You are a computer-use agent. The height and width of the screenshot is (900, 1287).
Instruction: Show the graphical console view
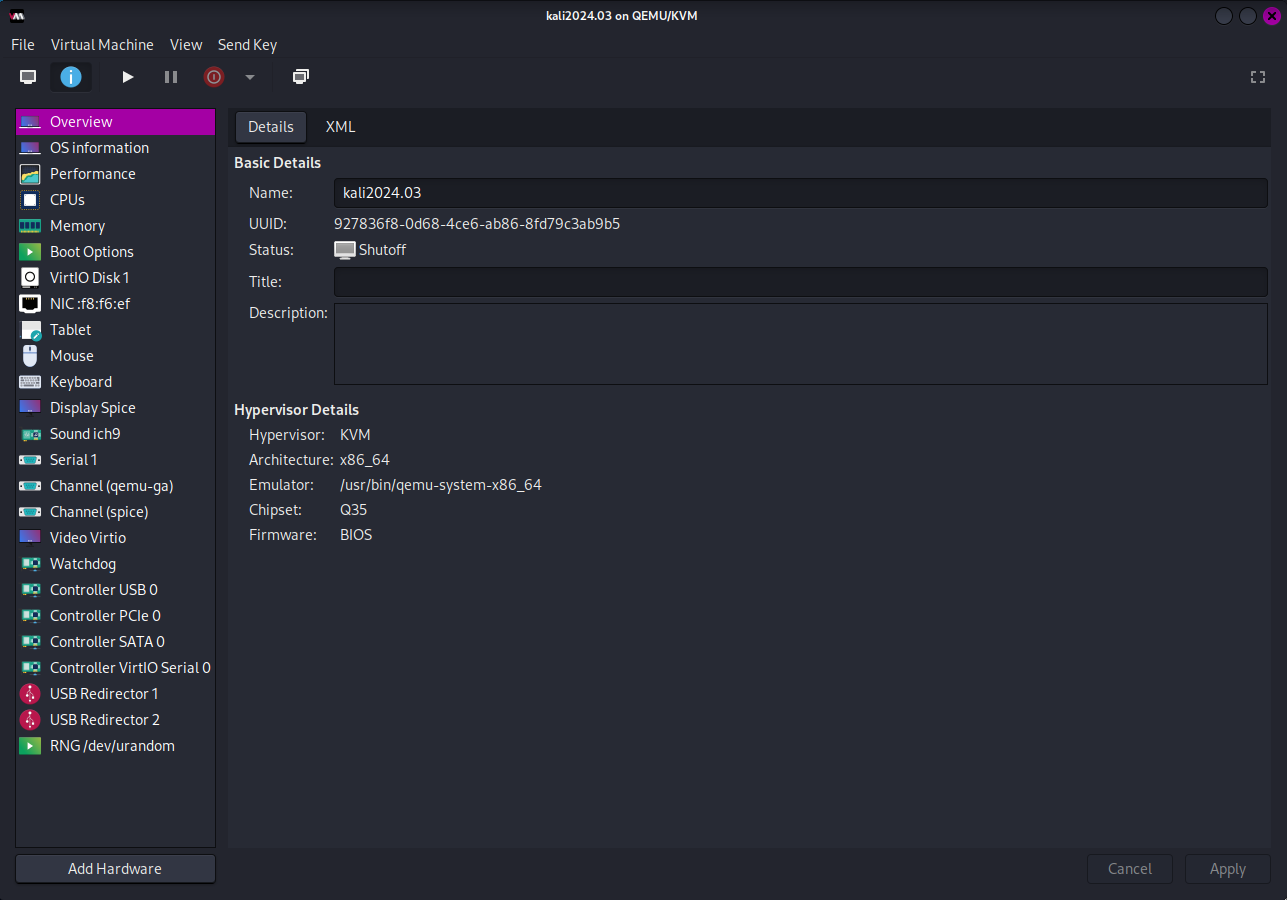tap(28, 77)
